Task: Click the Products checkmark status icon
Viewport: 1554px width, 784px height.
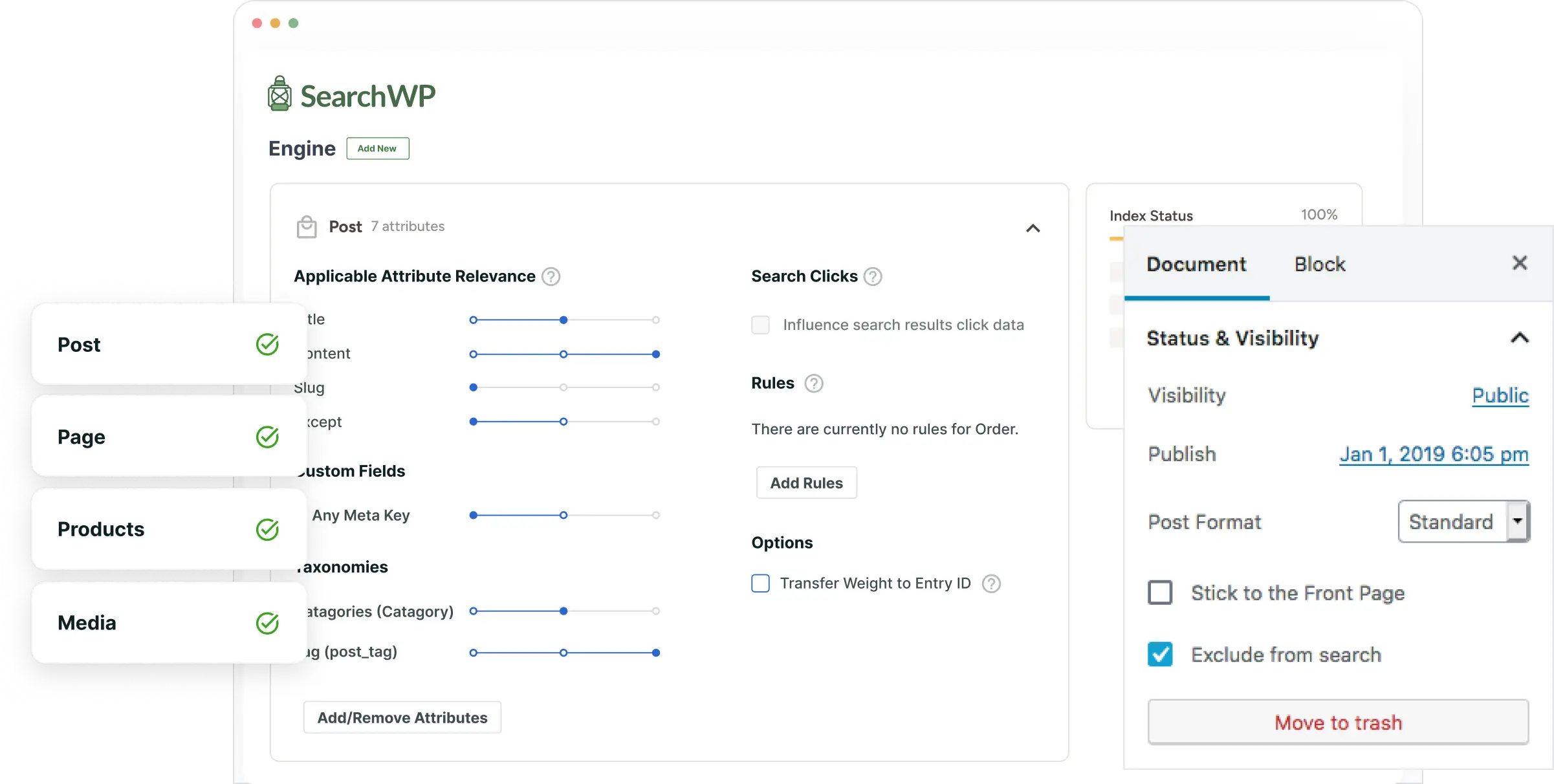Action: (x=267, y=529)
